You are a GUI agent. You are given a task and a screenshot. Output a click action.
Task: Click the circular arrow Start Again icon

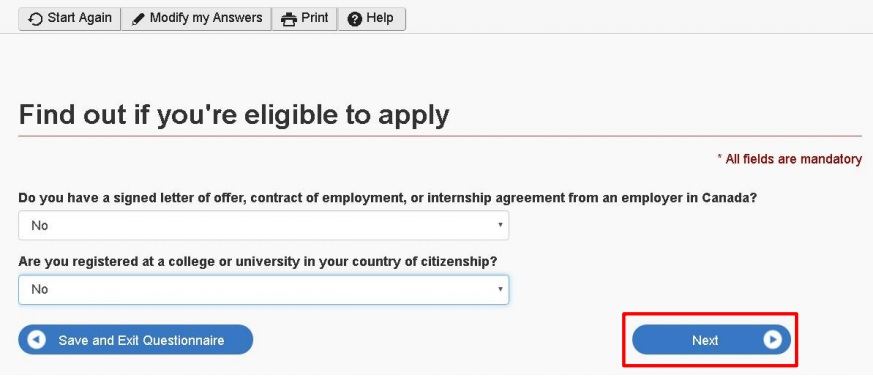coord(35,19)
